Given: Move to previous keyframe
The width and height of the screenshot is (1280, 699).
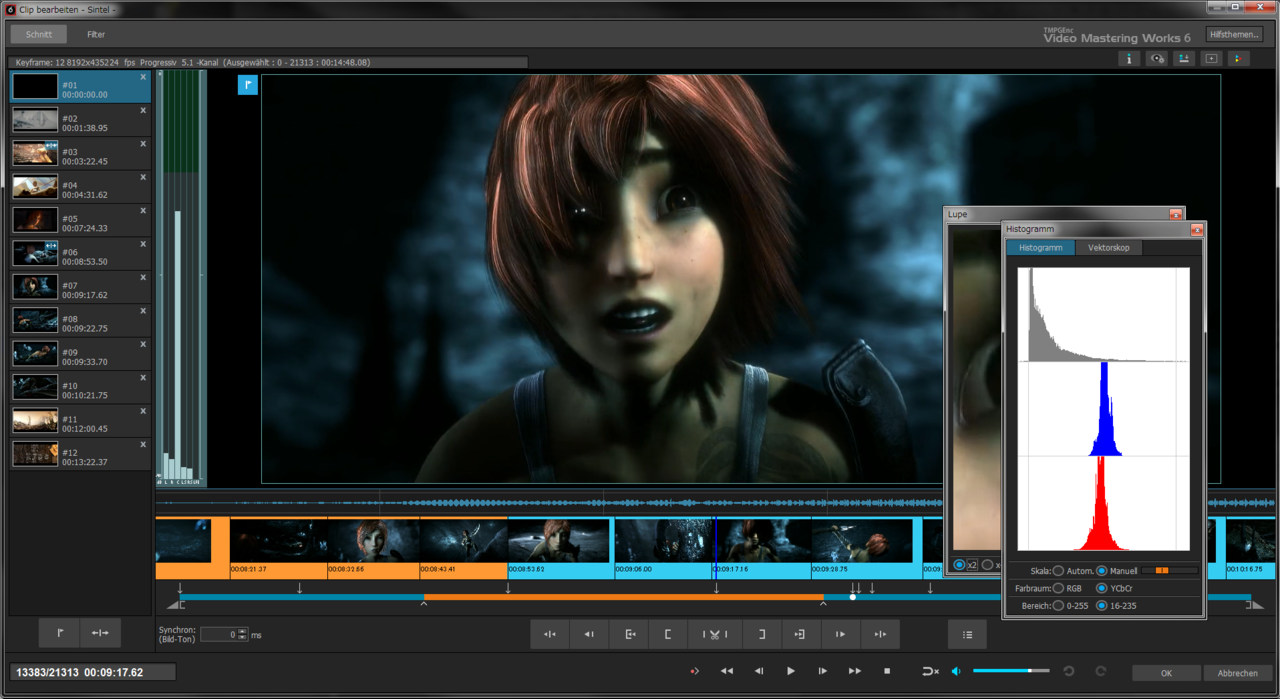Looking at the screenshot, I should point(589,634).
